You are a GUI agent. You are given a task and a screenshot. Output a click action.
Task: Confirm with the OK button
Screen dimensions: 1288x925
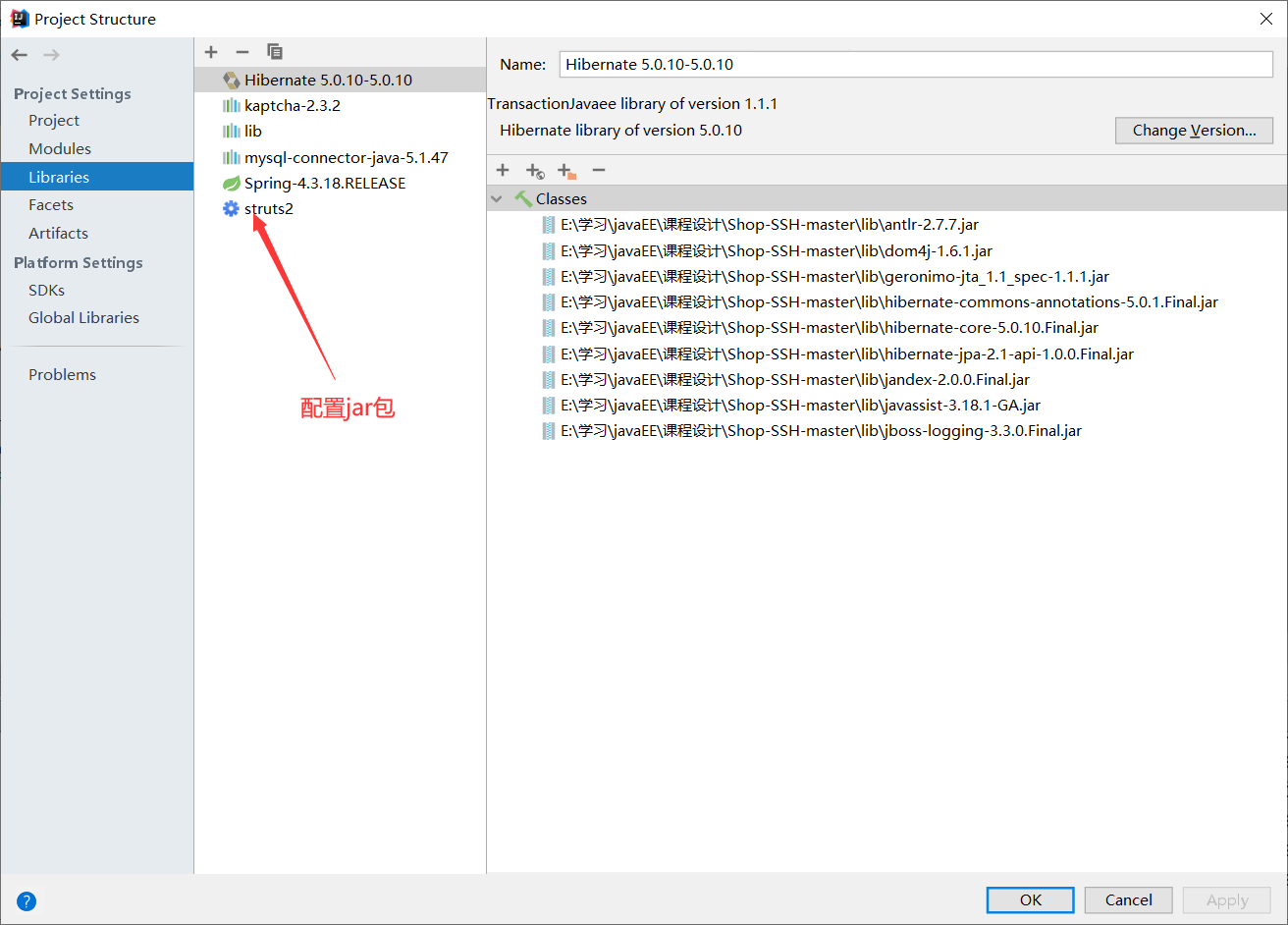click(1030, 899)
